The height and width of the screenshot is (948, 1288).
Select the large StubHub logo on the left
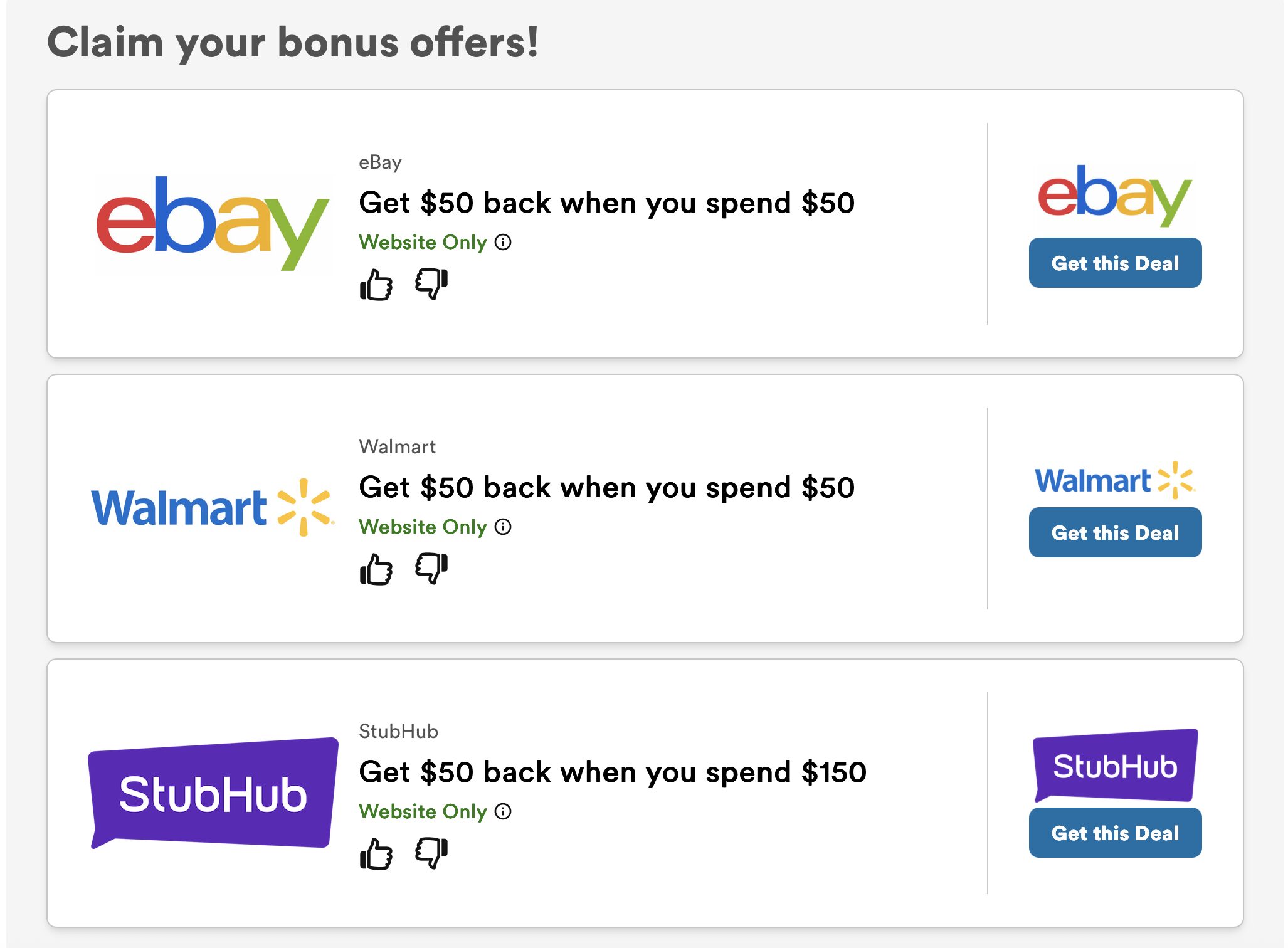[213, 793]
